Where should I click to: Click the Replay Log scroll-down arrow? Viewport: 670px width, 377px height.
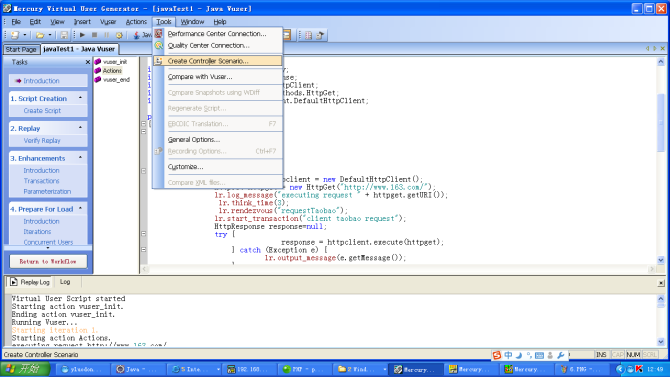pos(661,342)
